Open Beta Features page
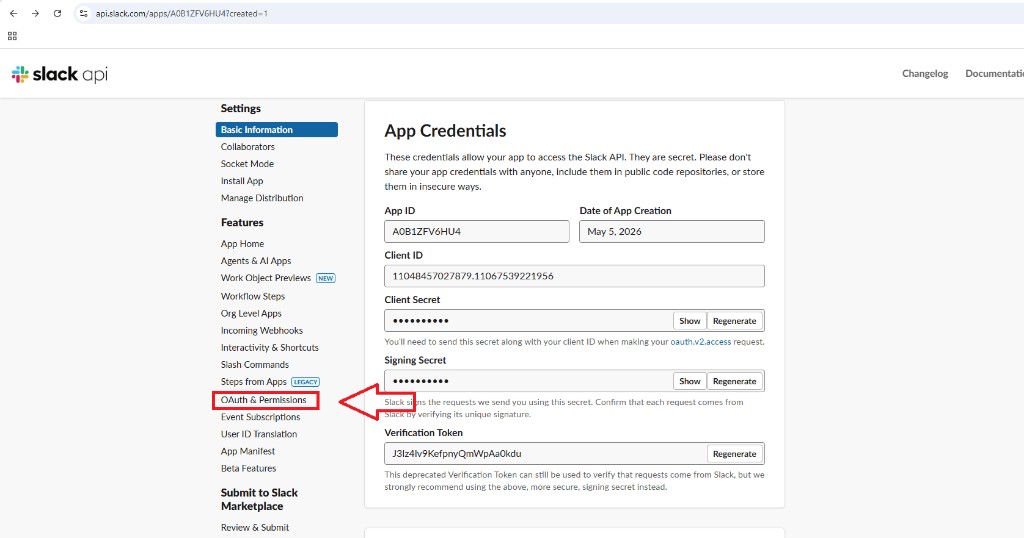1024x538 pixels. pyautogui.click(x=248, y=468)
